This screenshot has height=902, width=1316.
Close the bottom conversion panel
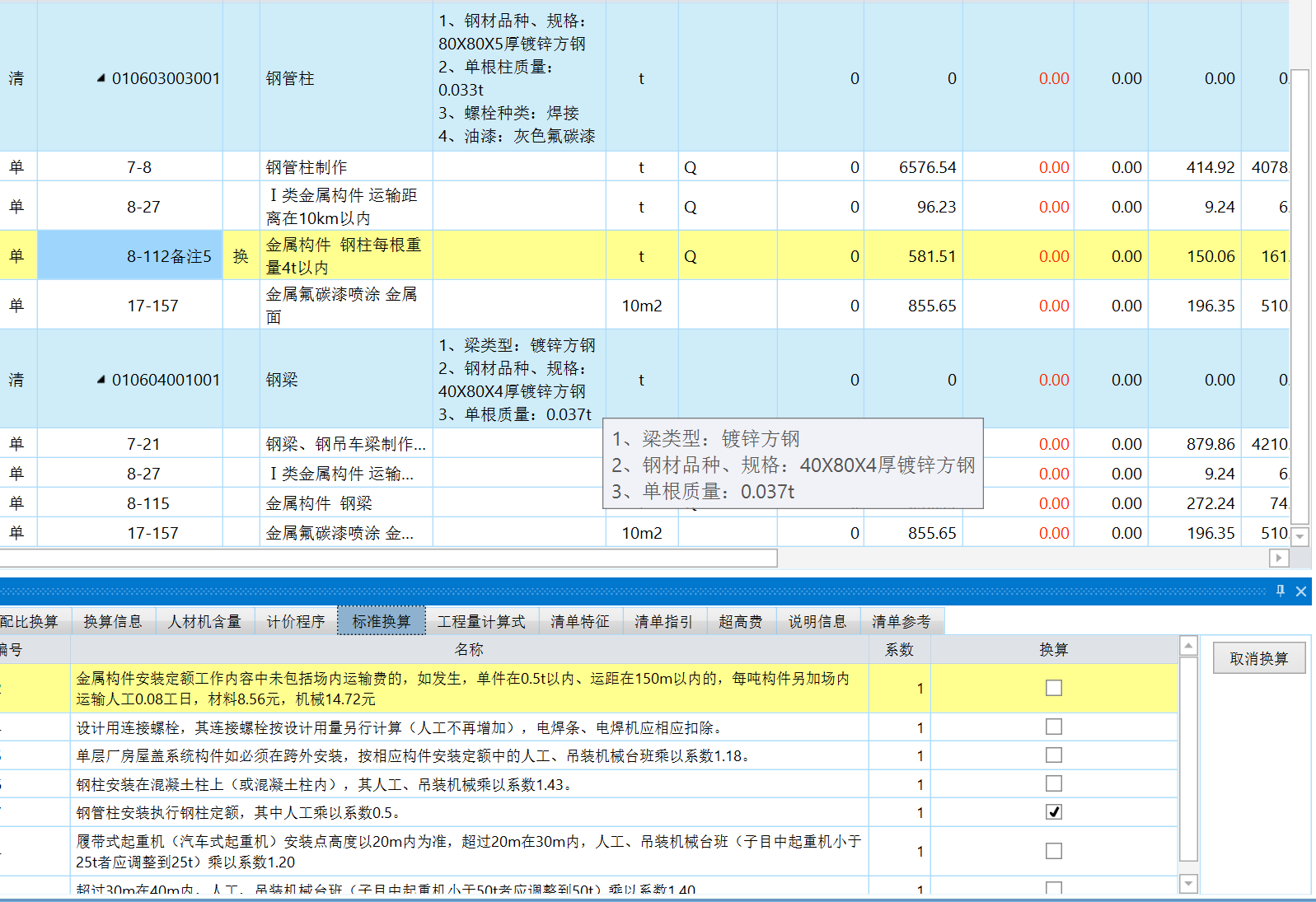point(1301,591)
